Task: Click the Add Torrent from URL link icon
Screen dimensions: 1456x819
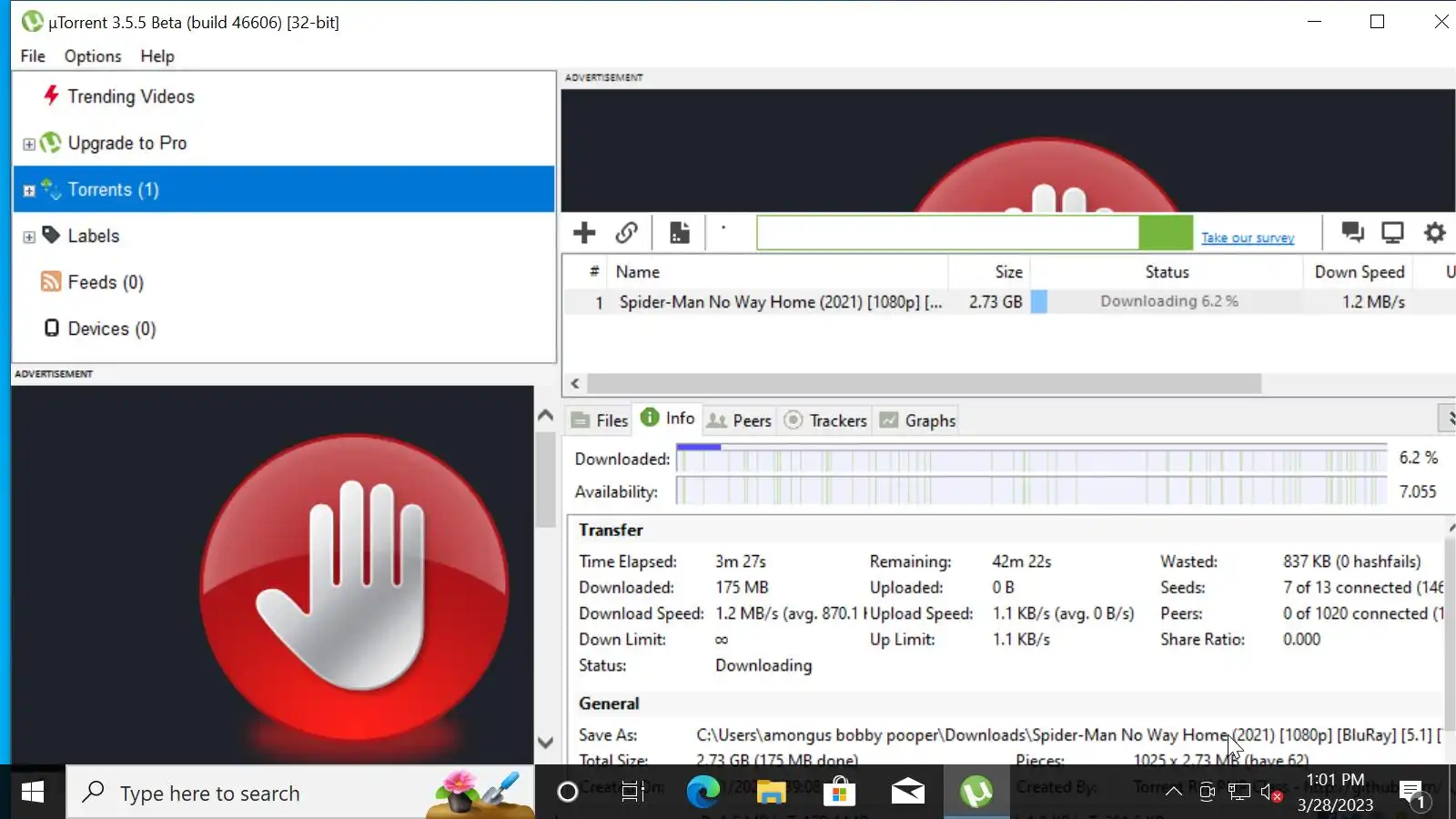Action: pos(626,233)
